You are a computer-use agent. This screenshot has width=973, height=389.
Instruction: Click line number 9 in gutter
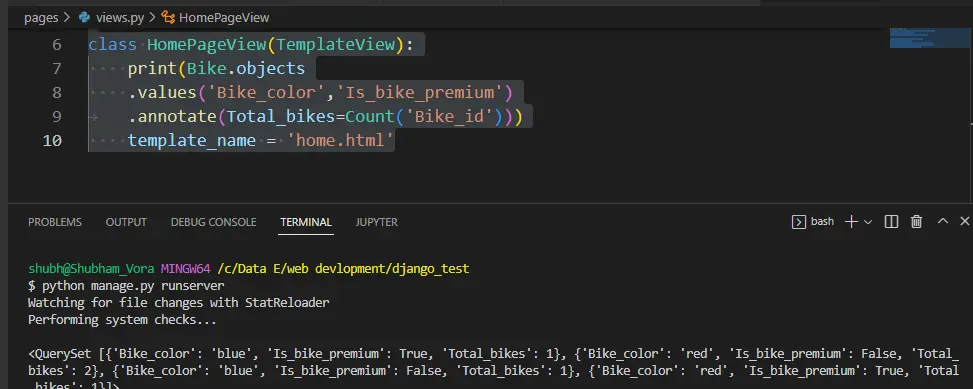pyautogui.click(x=56, y=117)
